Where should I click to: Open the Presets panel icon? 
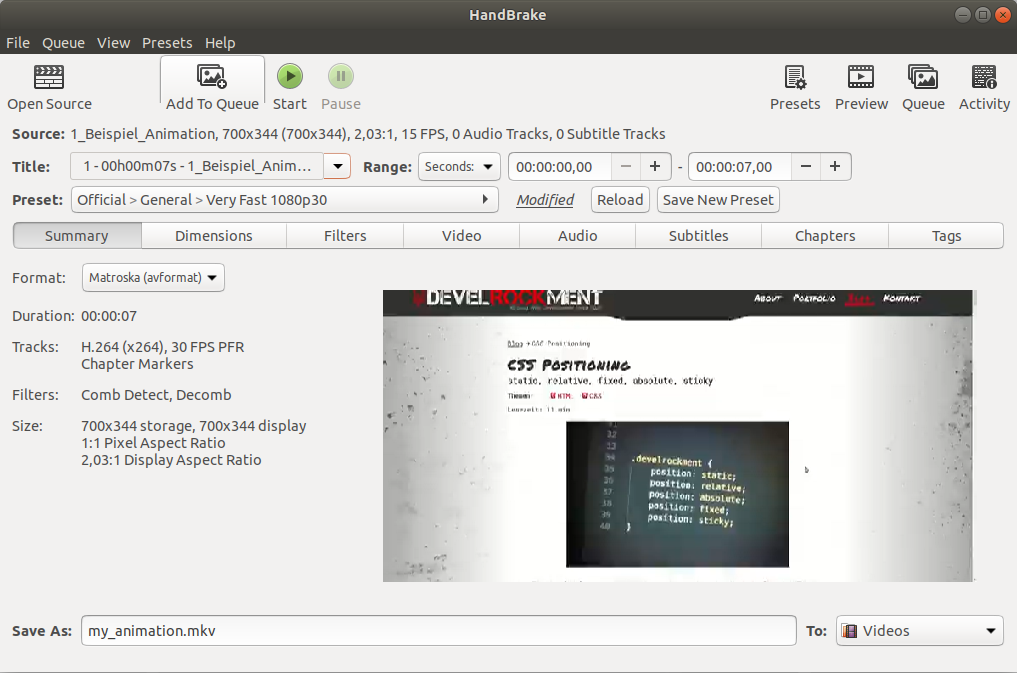coord(795,77)
